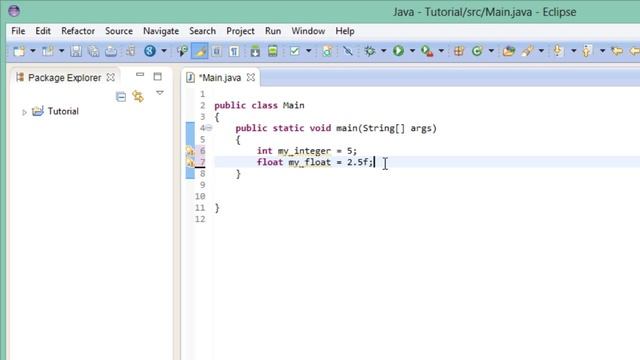Click the Run External Tools icon
Viewport: 640px width, 360px height.
click(427, 51)
